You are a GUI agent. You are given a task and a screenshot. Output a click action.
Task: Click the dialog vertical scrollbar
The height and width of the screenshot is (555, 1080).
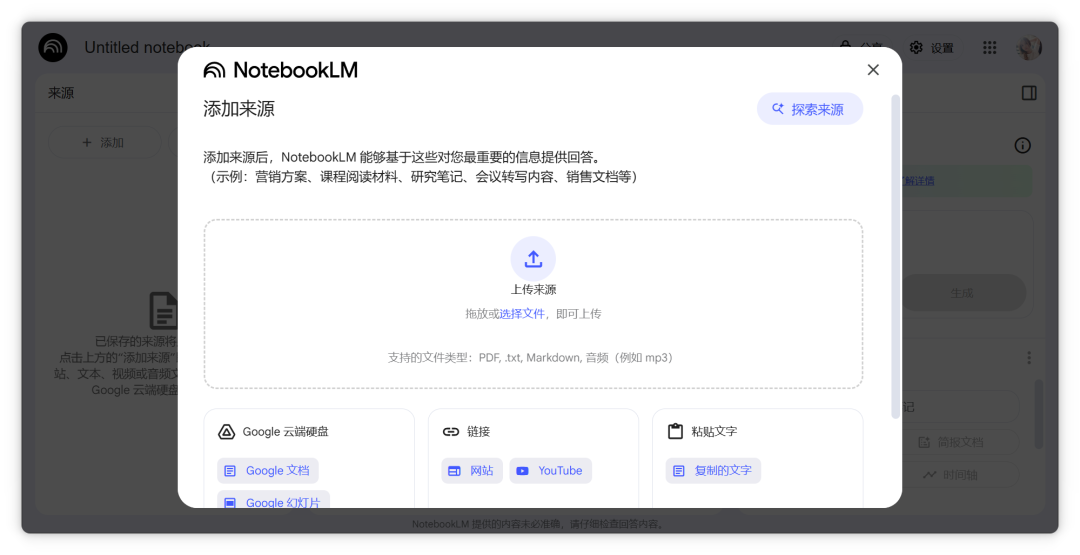(895, 256)
